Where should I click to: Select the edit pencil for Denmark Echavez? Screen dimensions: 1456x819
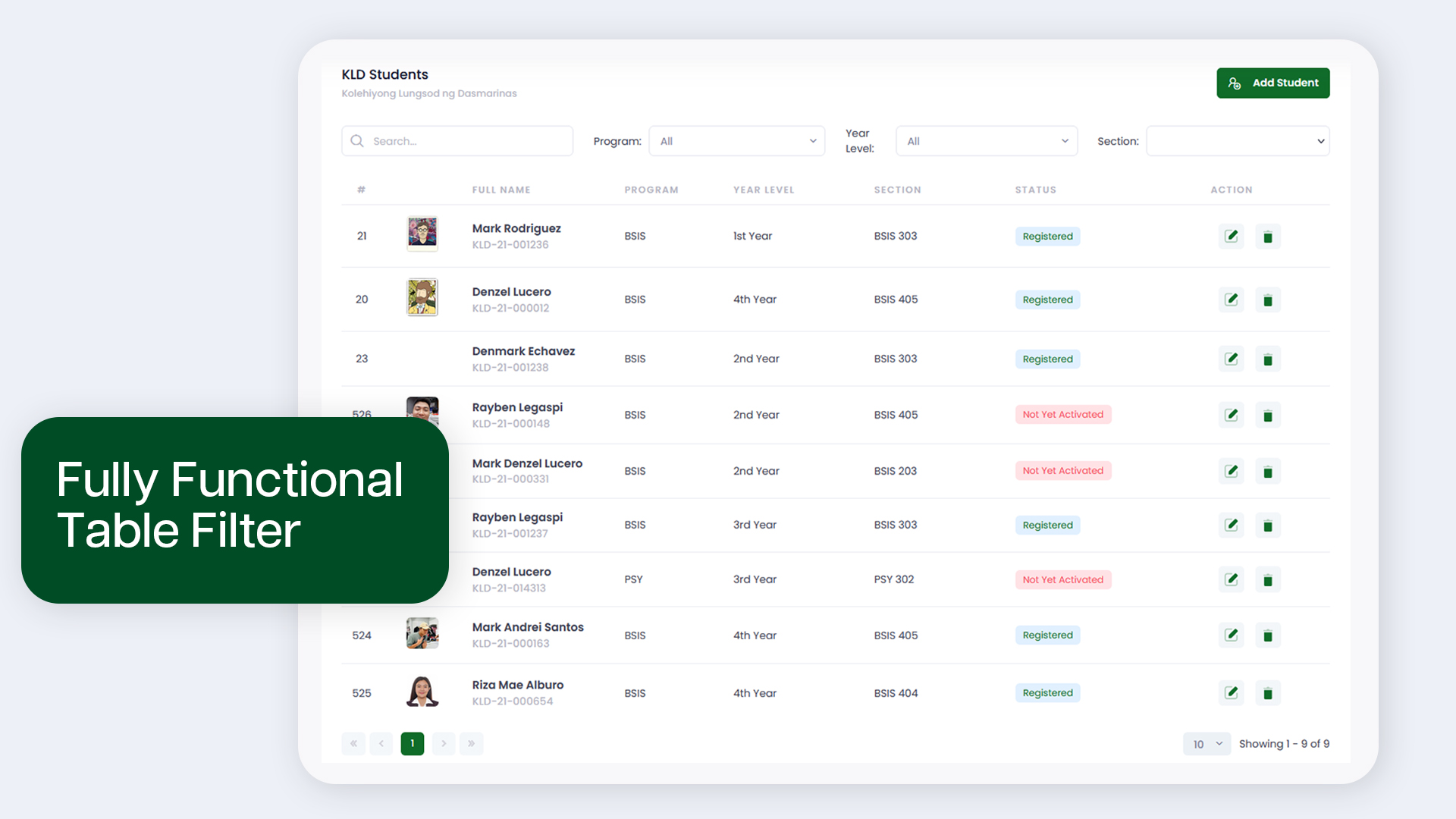tap(1231, 359)
